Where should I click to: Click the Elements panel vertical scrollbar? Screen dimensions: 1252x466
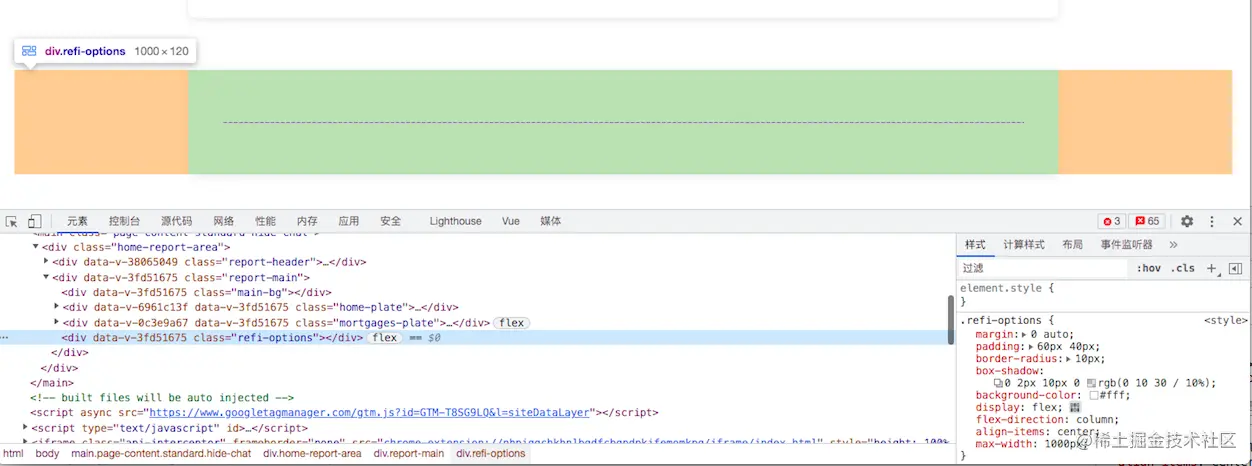coord(951,320)
